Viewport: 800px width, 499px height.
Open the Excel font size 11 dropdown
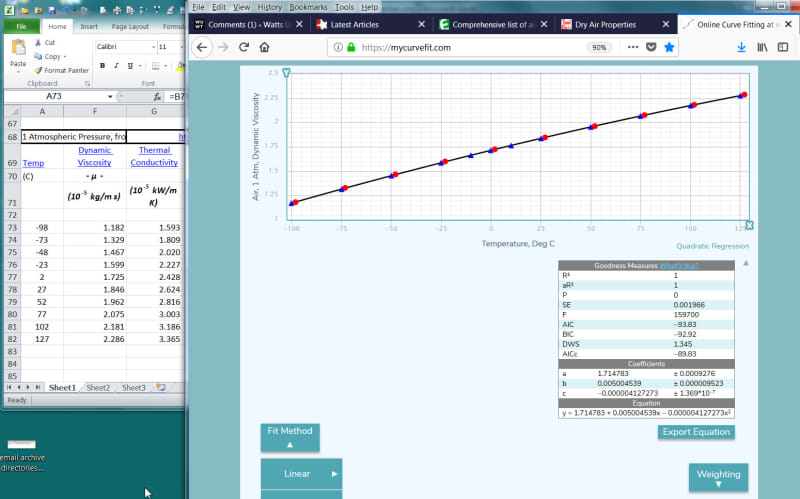tap(182, 47)
